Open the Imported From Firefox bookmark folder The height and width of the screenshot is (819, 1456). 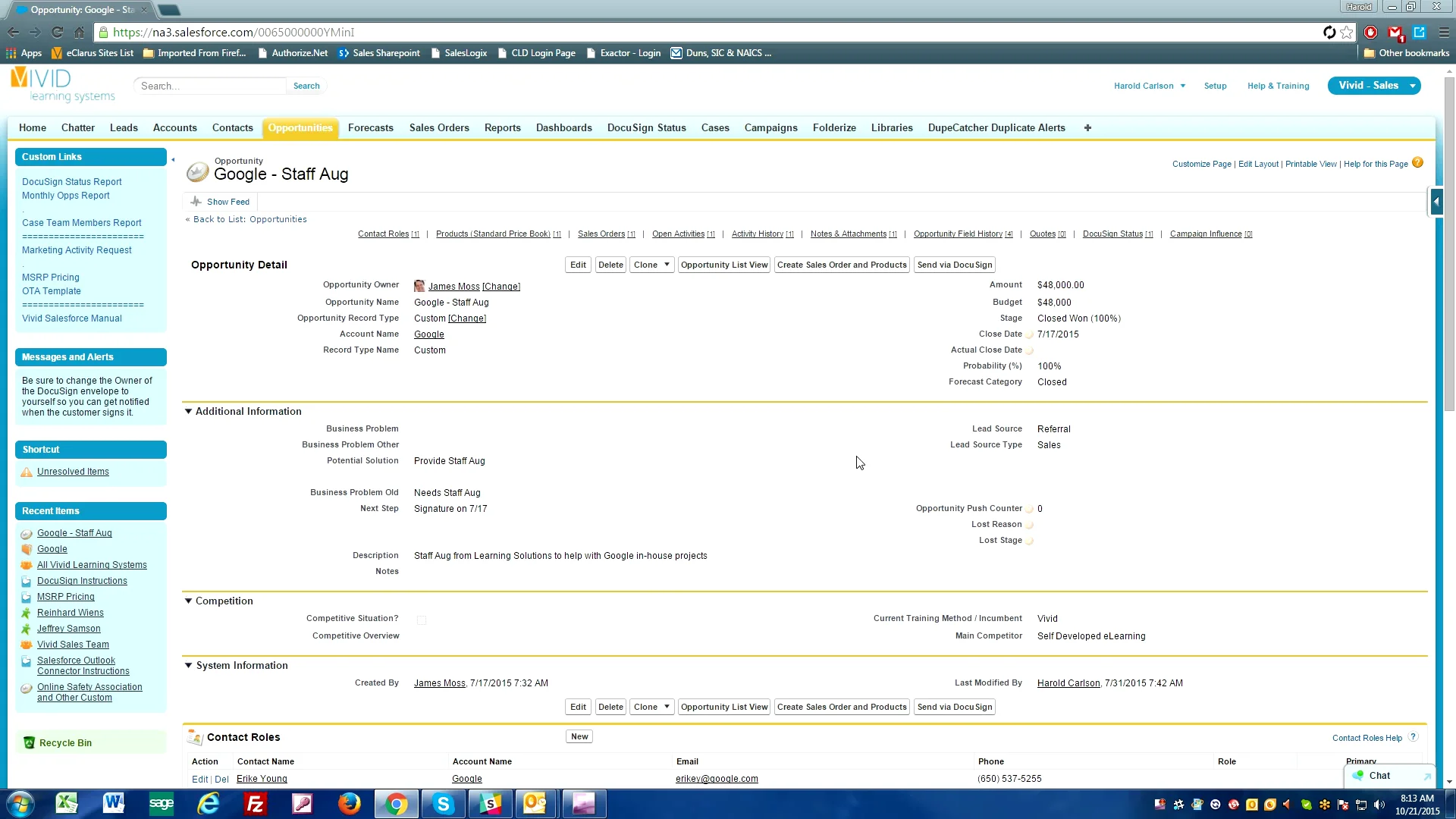pyautogui.click(x=194, y=53)
